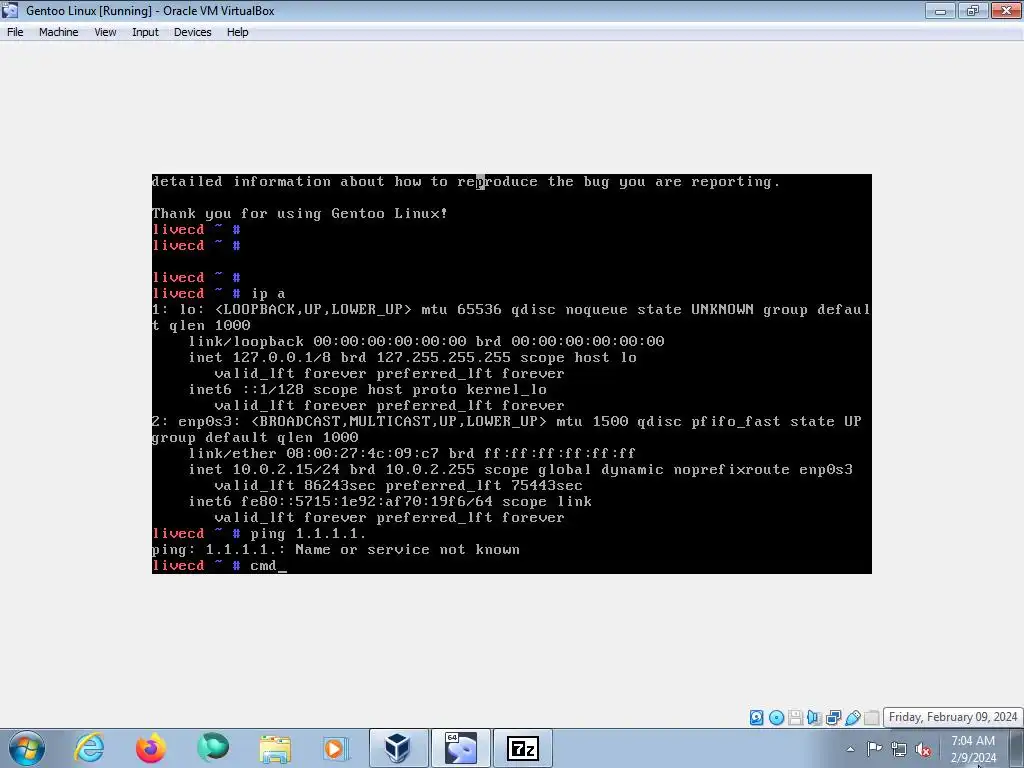Minimize the Gentoo Linux VM window
This screenshot has width=1024, height=768.
tap(940, 10)
